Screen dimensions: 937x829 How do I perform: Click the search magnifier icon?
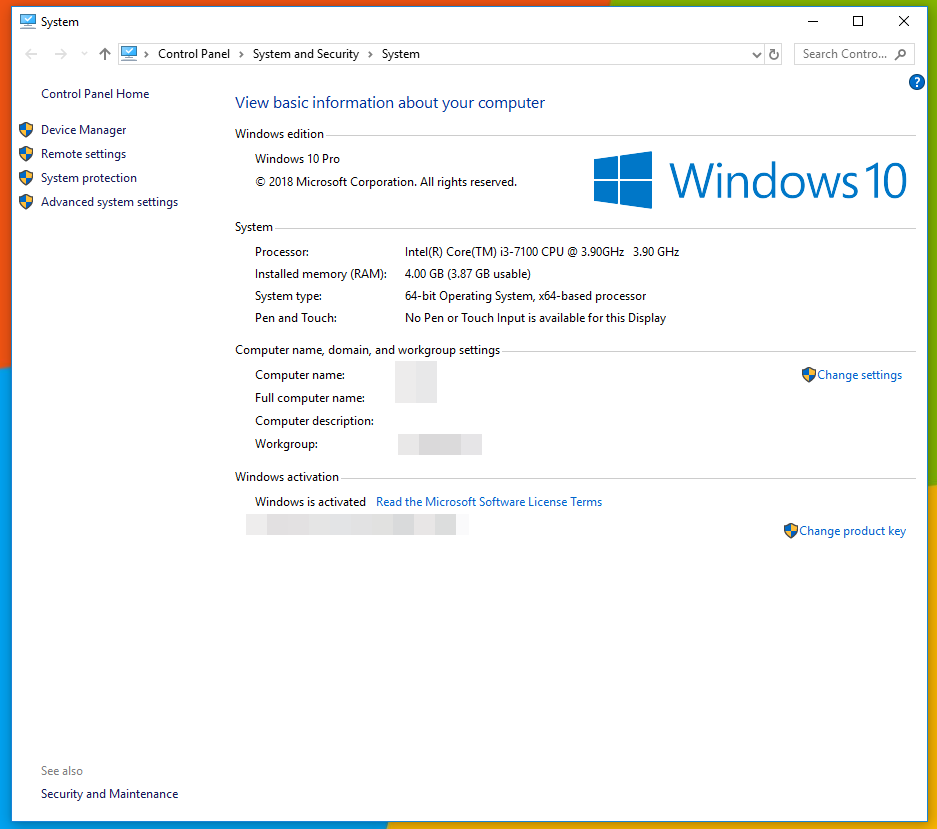click(x=901, y=54)
